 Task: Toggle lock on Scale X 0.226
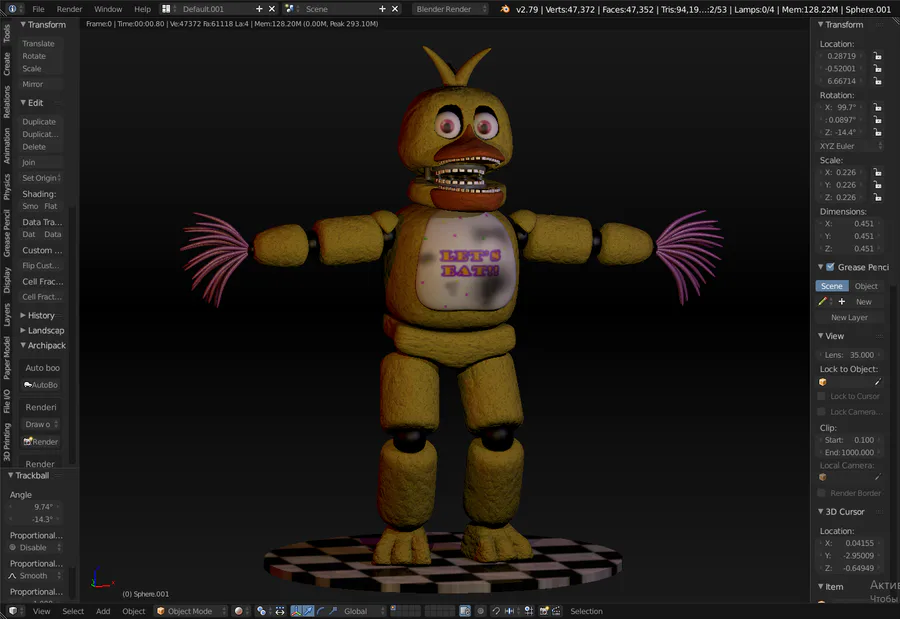(x=877, y=172)
